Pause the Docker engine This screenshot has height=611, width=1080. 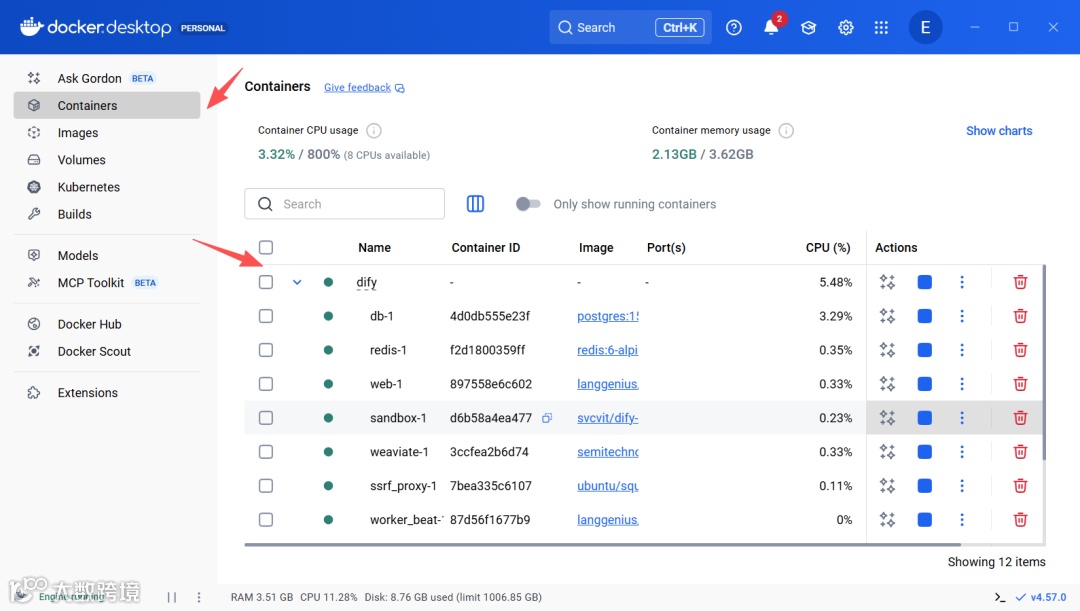[x=172, y=597]
